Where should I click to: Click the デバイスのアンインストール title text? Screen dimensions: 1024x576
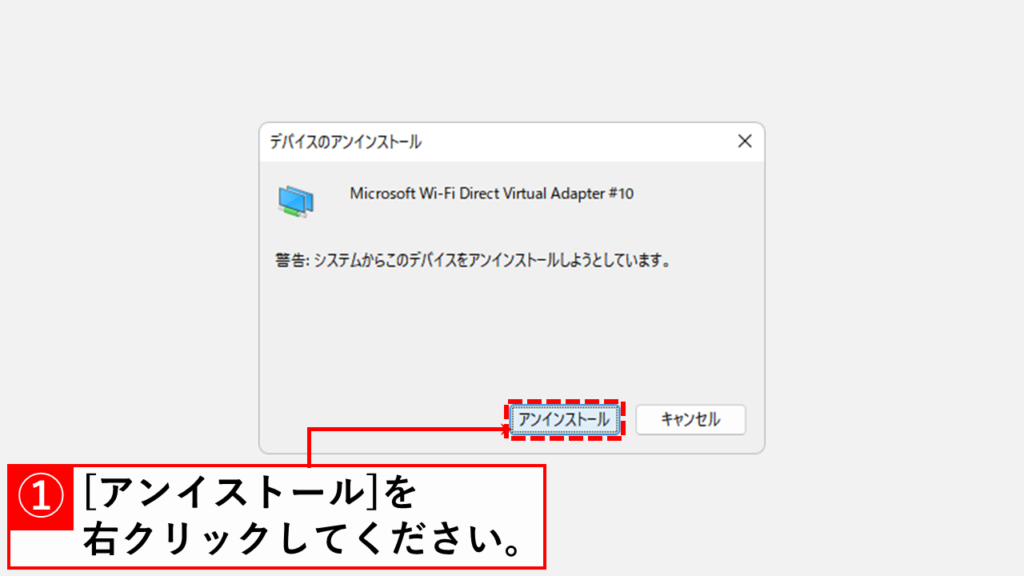345,142
